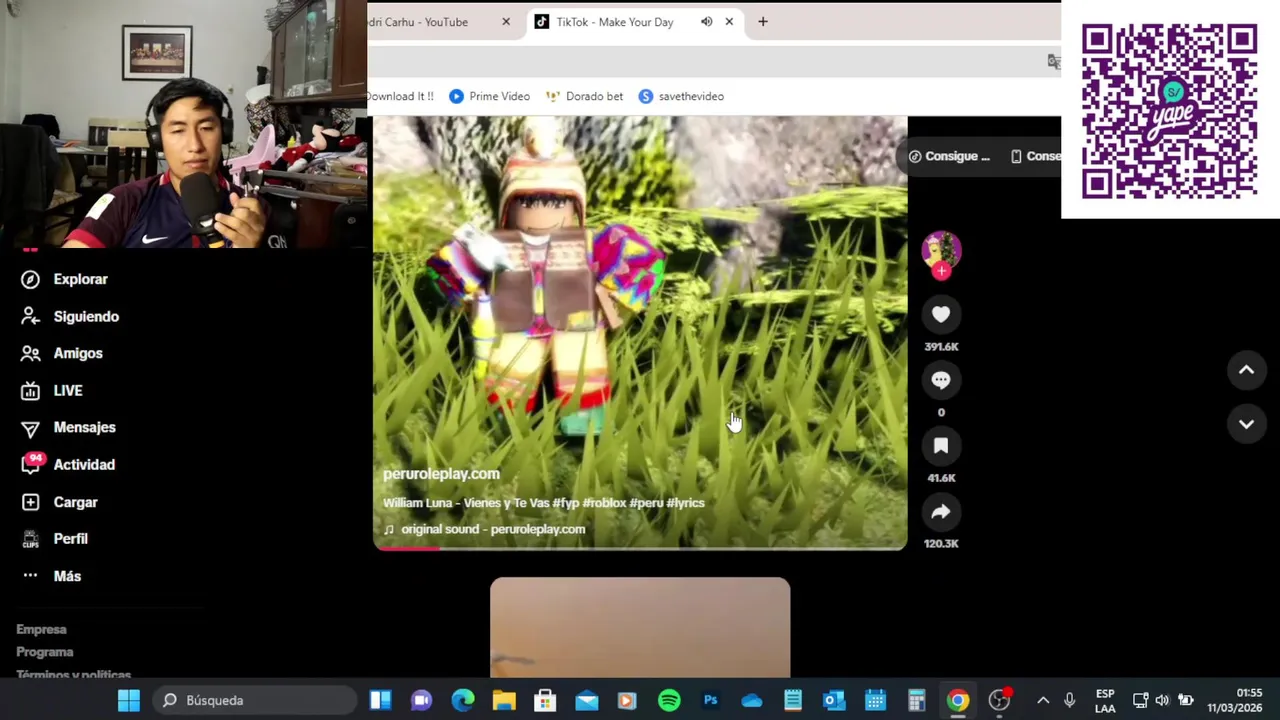Click the peruroleplay.com username
This screenshot has height=720, width=1280.
(x=441, y=474)
